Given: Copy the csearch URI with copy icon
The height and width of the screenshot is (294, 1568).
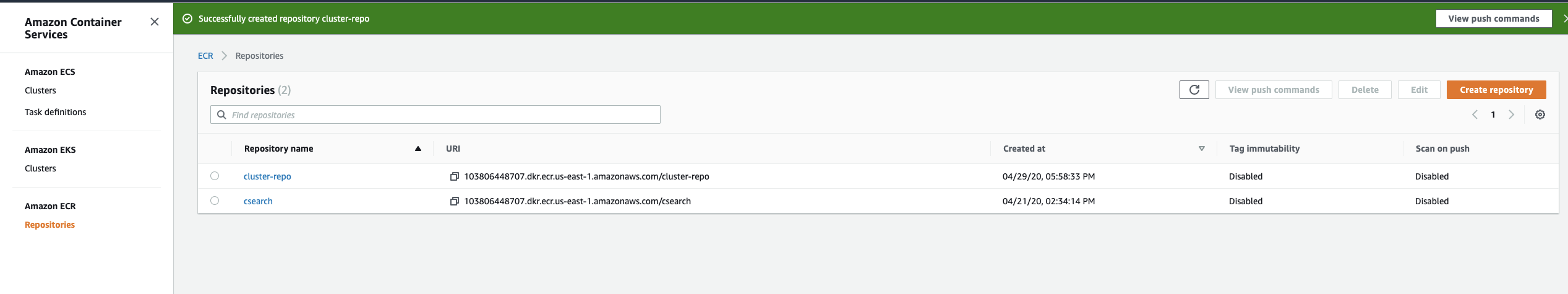Looking at the screenshot, I should (455, 201).
